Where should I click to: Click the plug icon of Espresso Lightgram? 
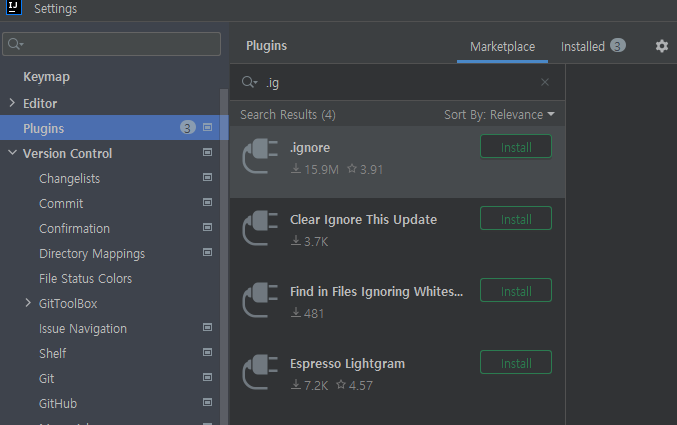pos(260,372)
